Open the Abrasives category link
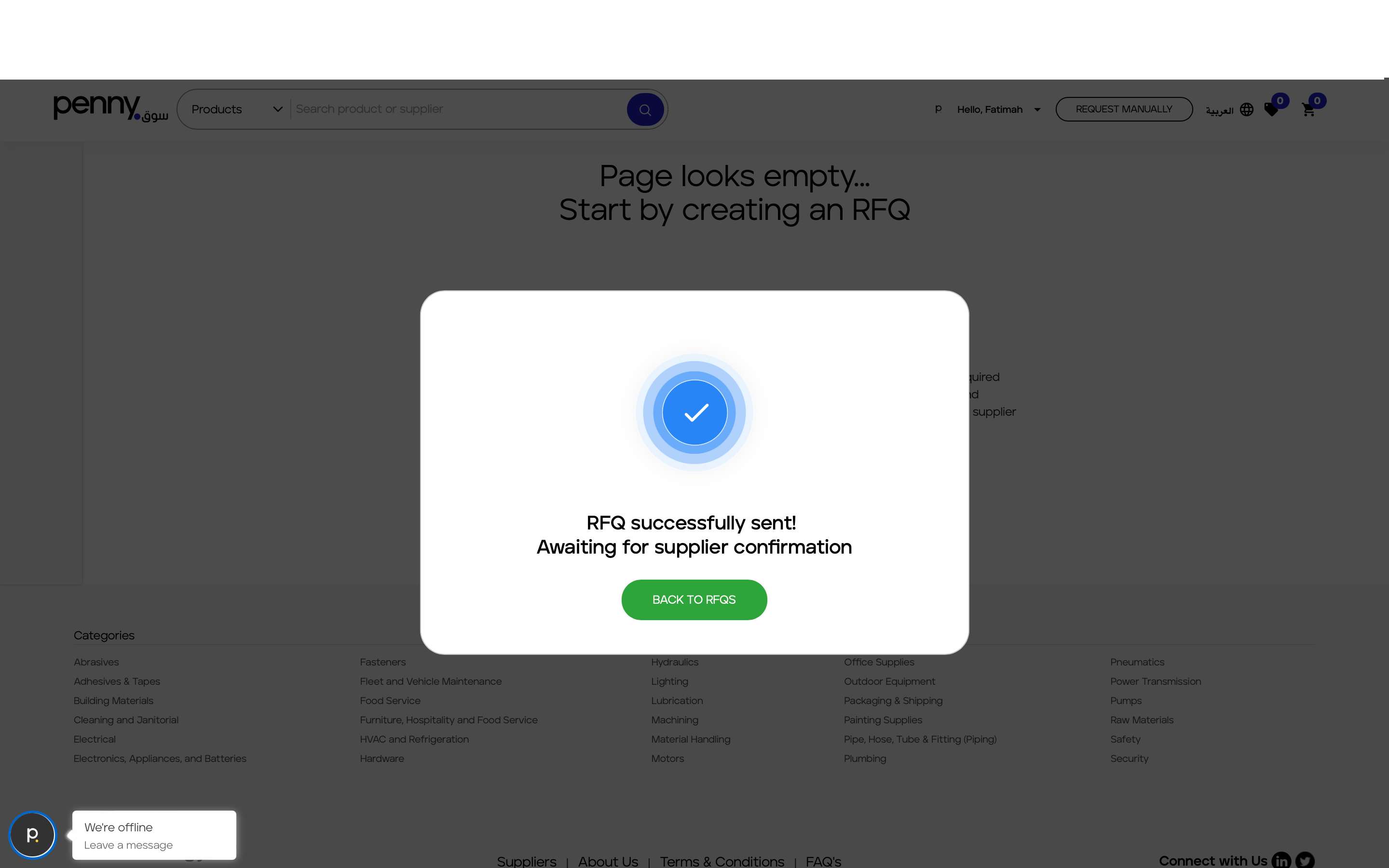The image size is (1389, 868). click(x=96, y=662)
